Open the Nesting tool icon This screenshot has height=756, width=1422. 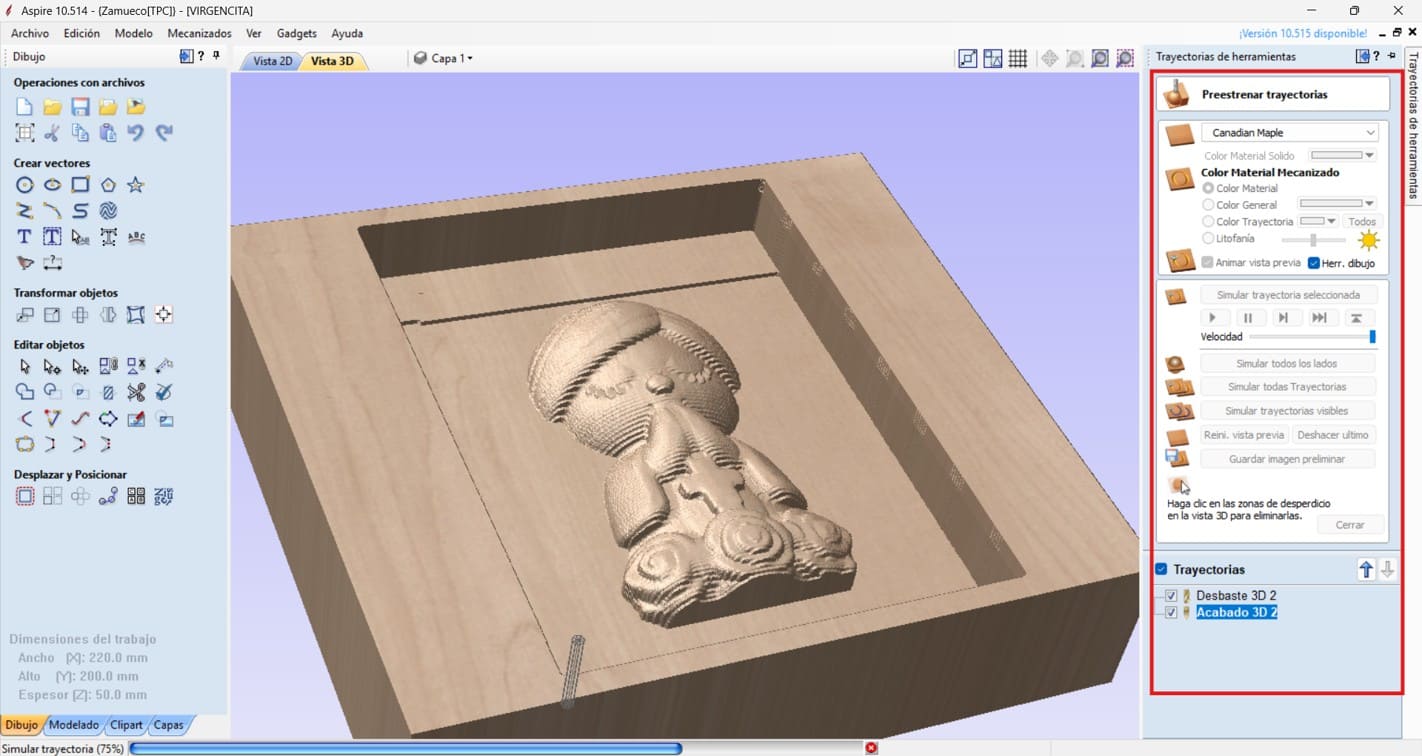[164, 496]
